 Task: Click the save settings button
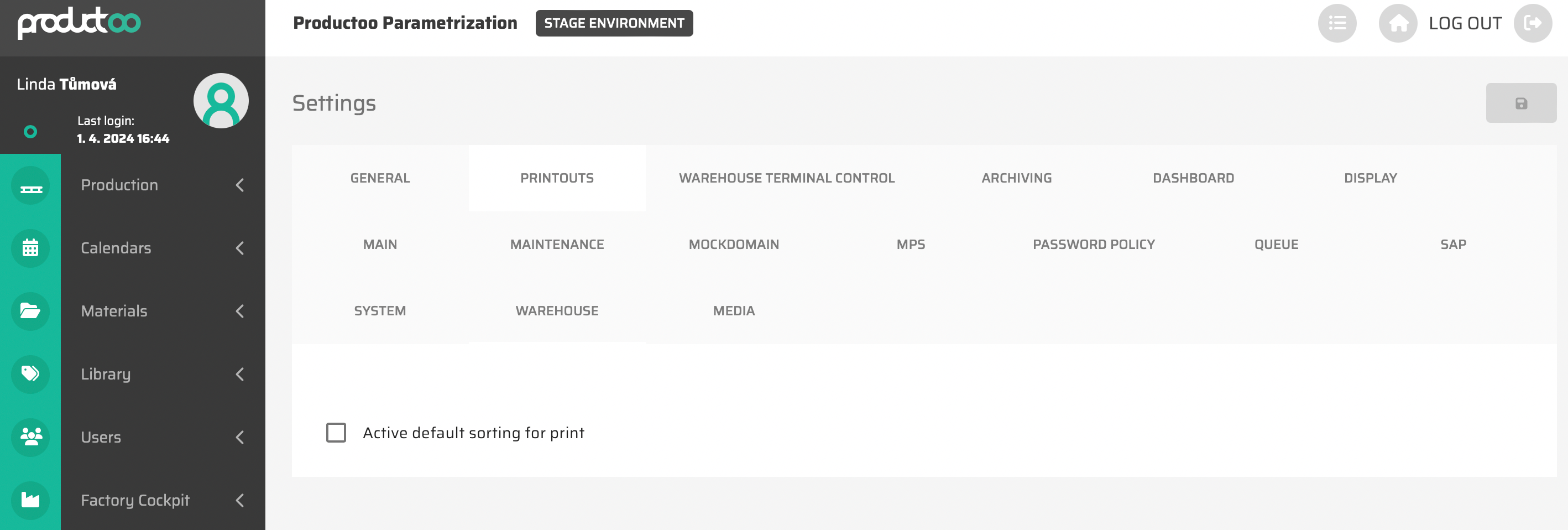point(1520,103)
